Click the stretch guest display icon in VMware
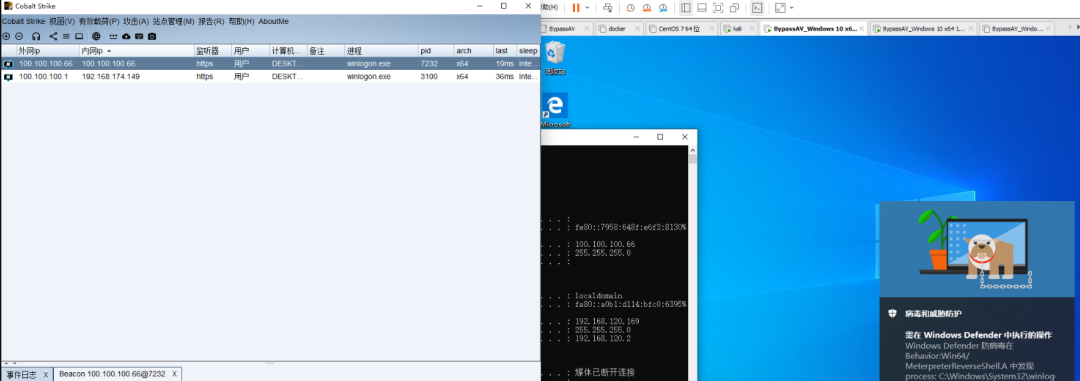The width and height of the screenshot is (1080, 381). 780,8
